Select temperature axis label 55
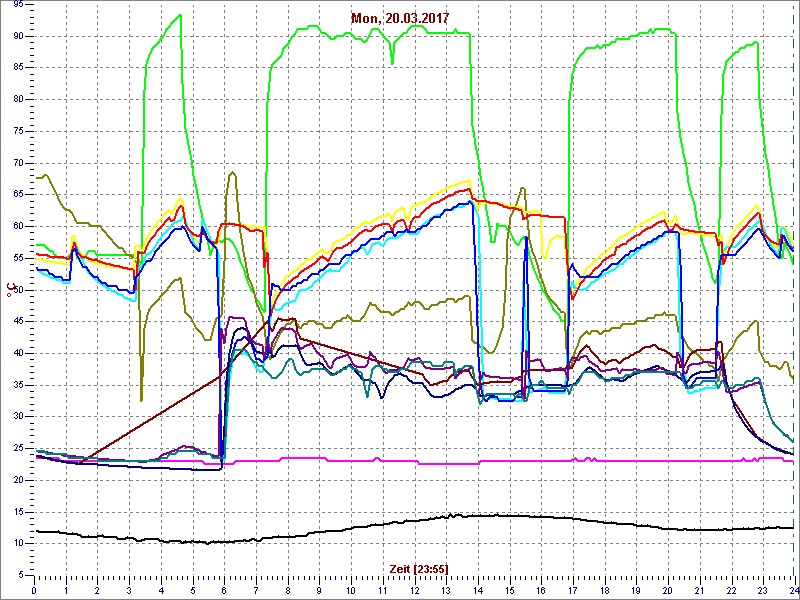The height and width of the screenshot is (600, 800). tap(18, 258)
